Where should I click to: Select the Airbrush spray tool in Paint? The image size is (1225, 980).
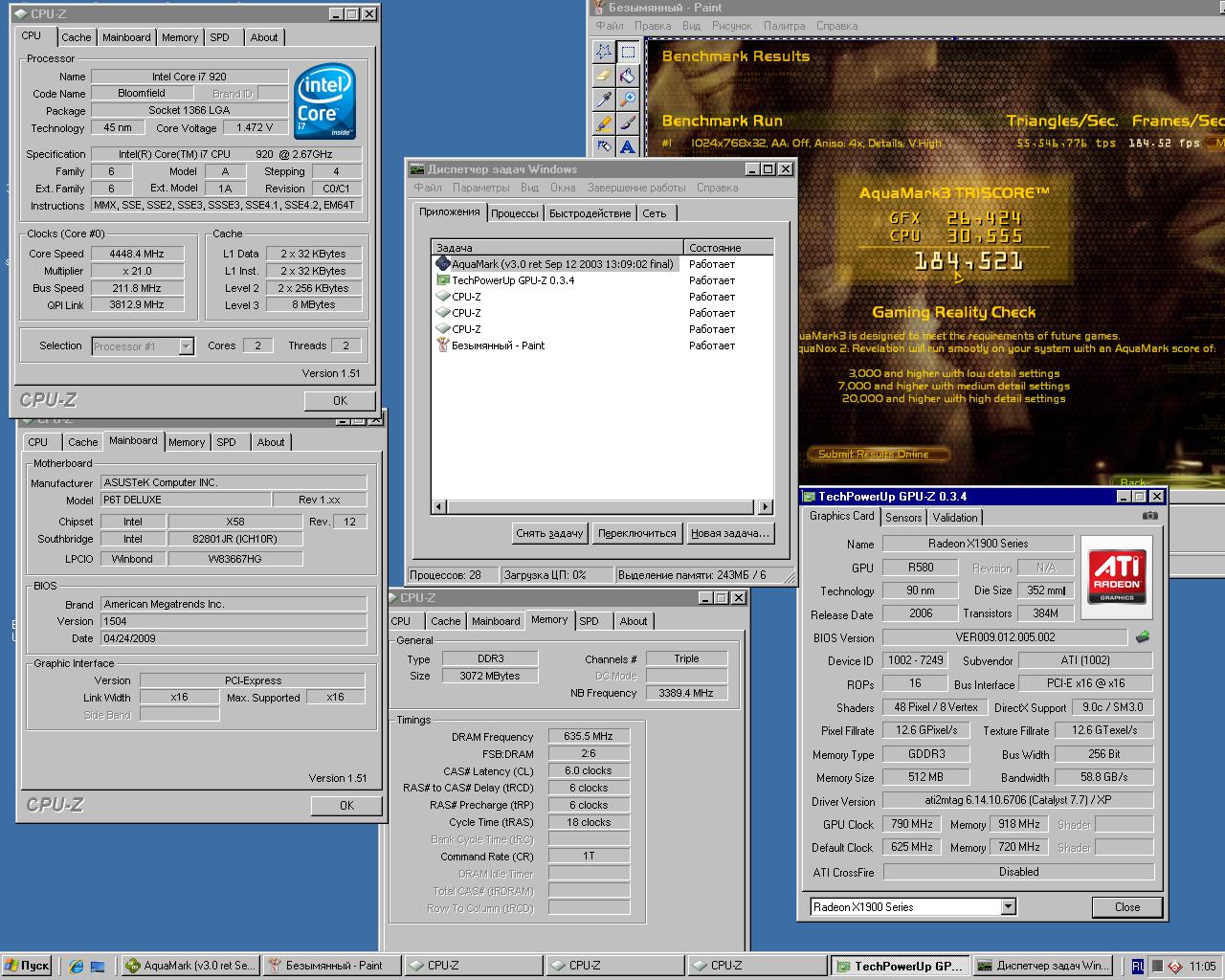(604, 145)
